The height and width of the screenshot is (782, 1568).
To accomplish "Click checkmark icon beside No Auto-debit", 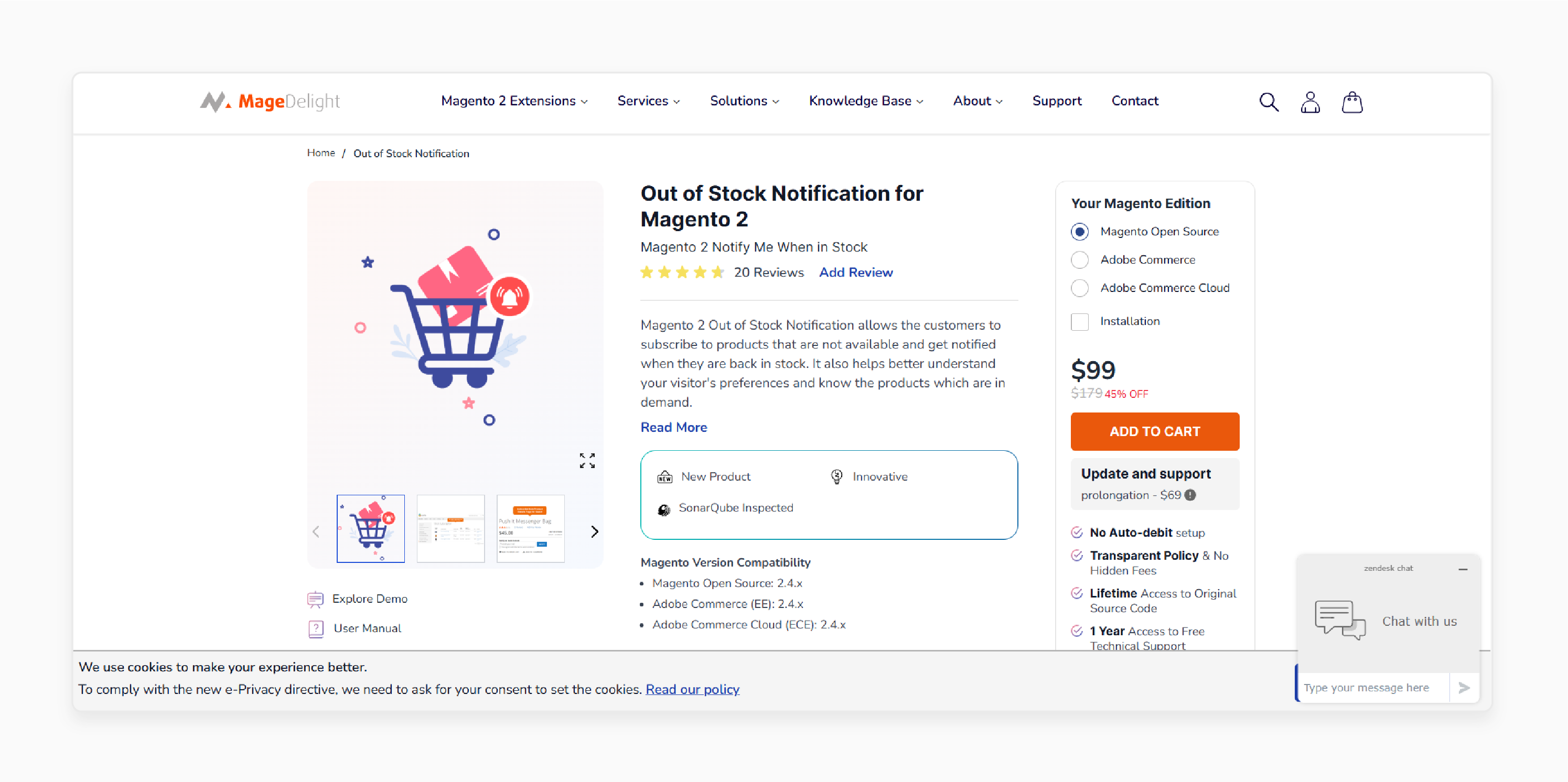I will coord(1077,533).
